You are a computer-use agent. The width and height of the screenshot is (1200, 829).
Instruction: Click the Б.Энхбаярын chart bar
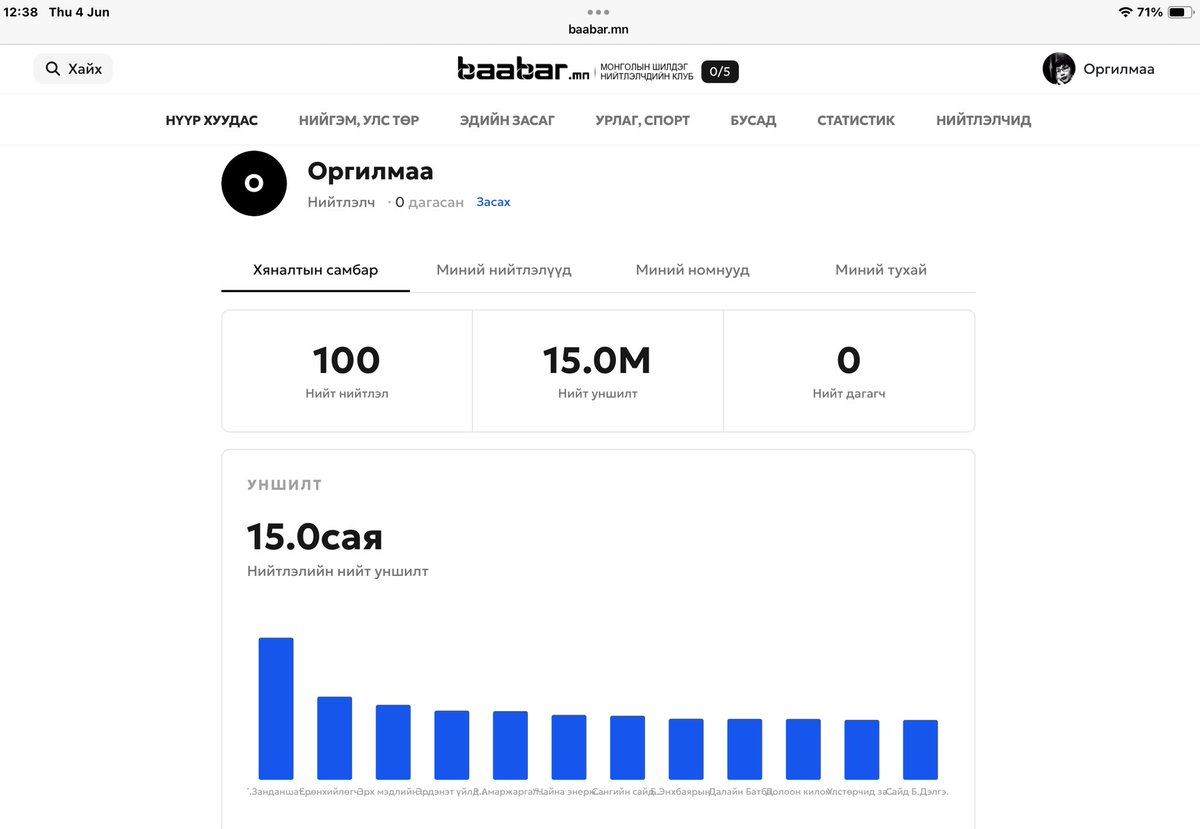coord(686,749)
